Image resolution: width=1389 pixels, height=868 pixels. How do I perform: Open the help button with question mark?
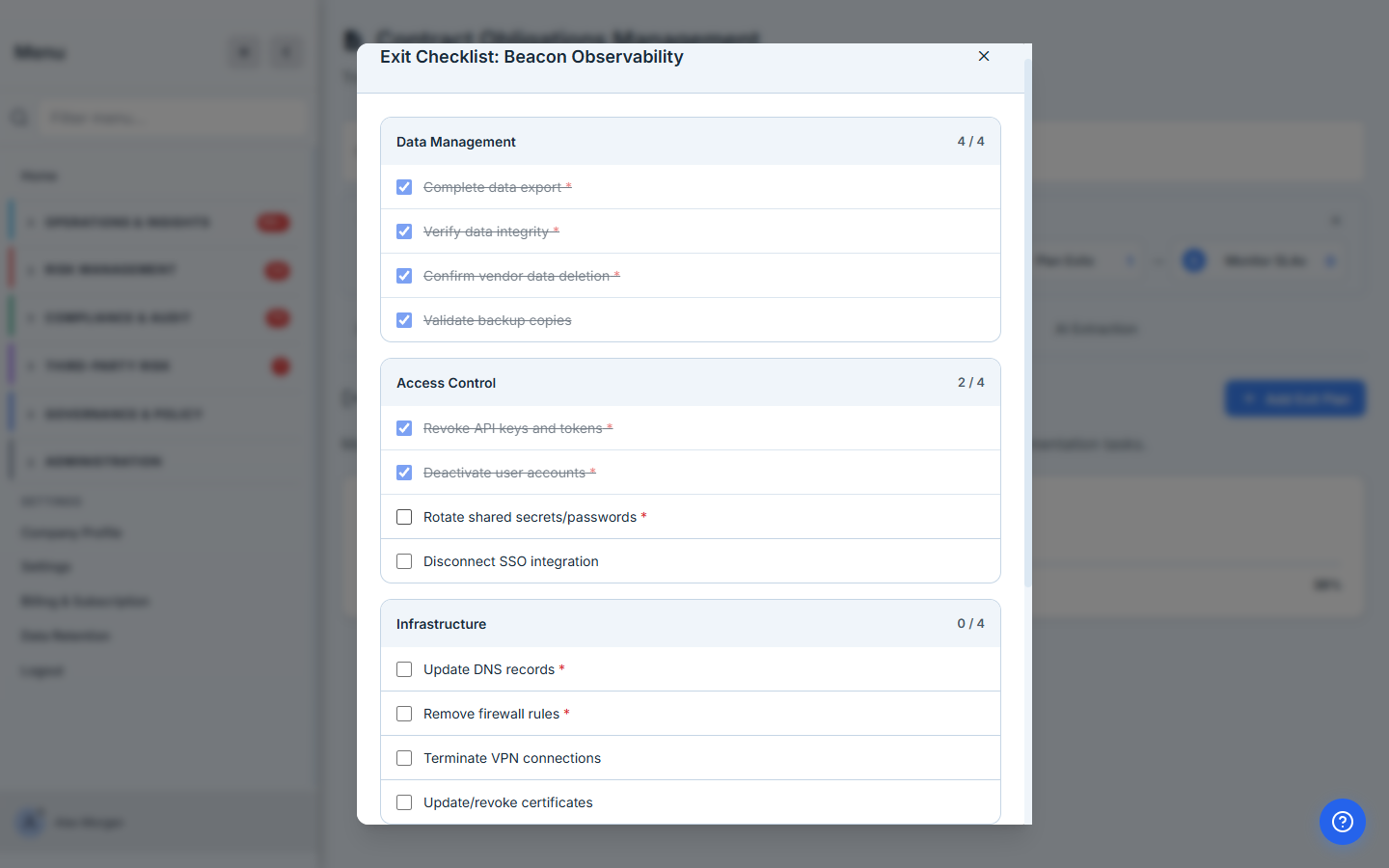[x=1343, y=822]
